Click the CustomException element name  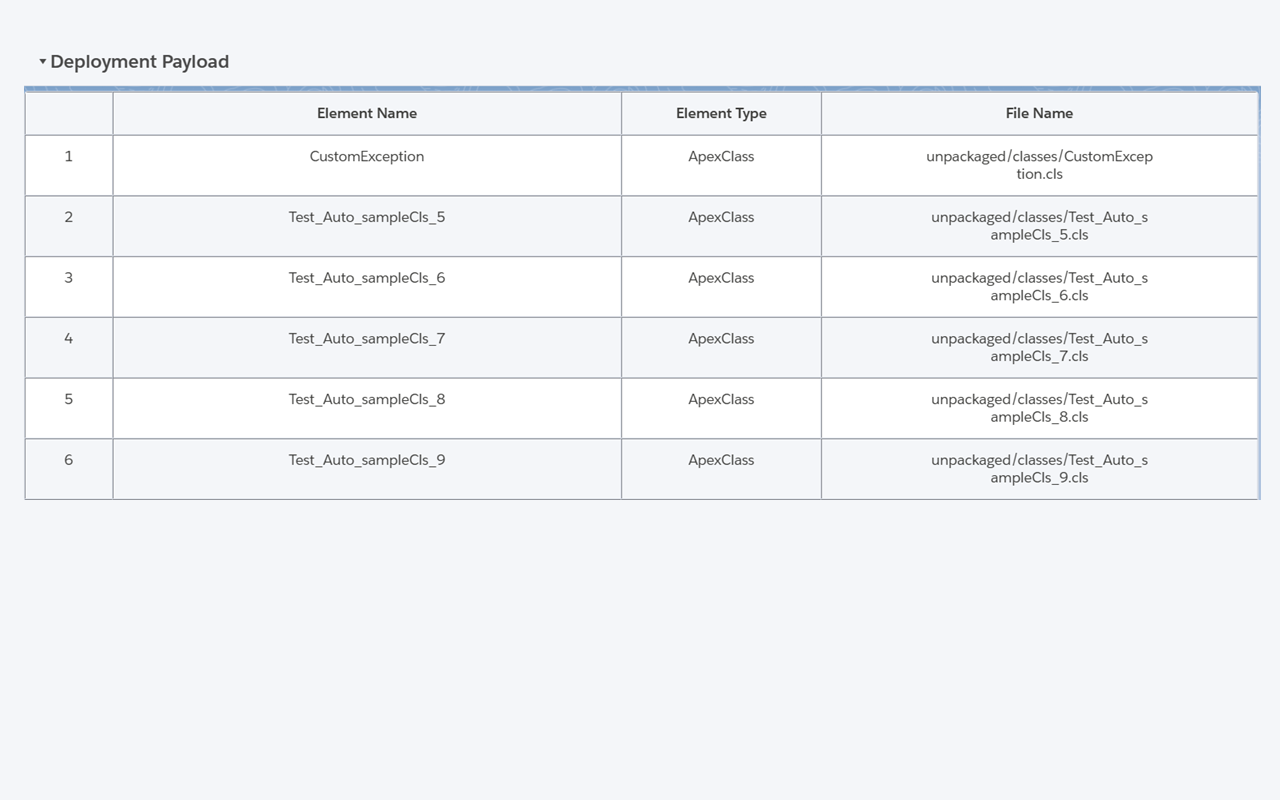366,156
